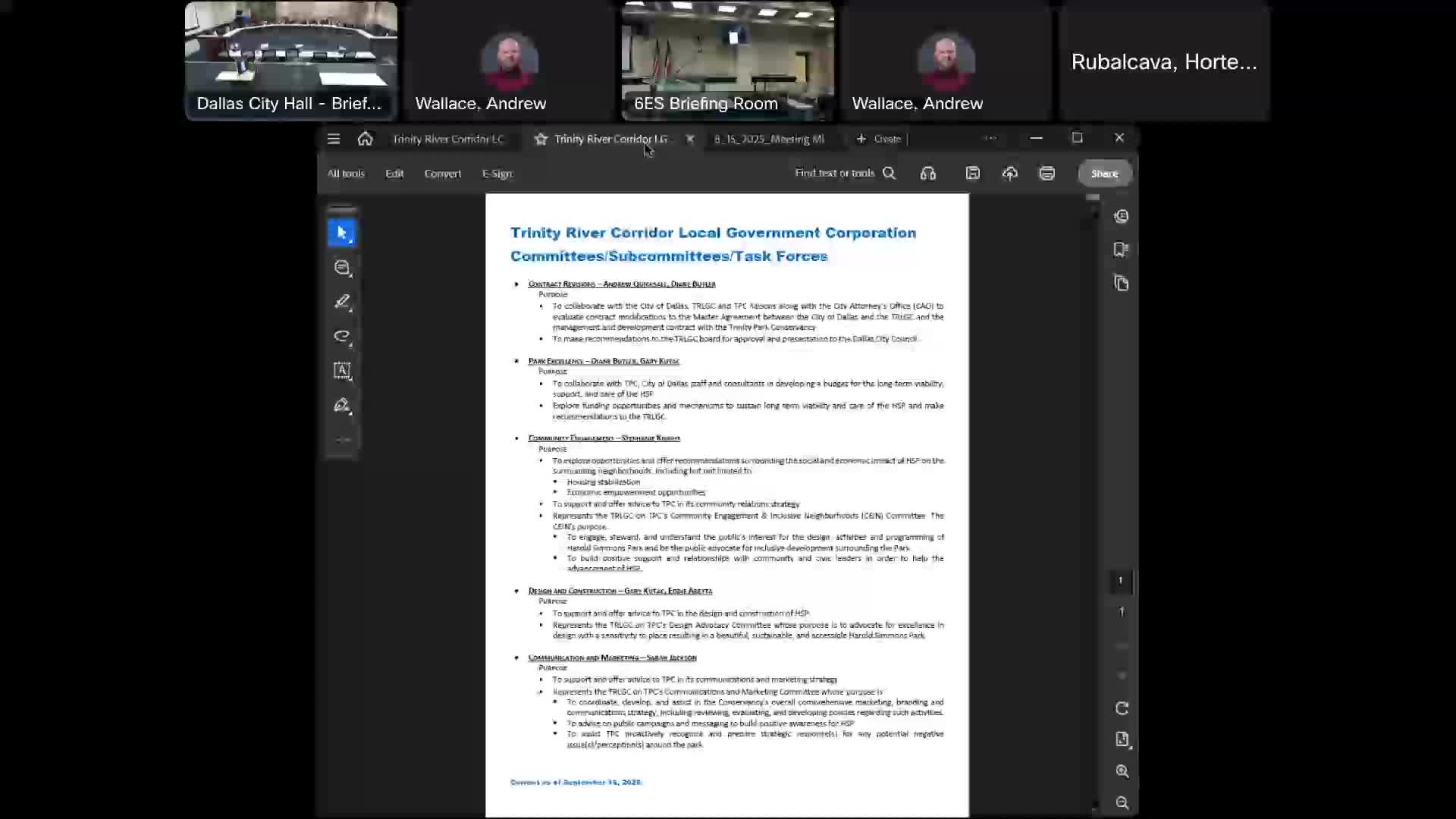This screenshot has width=1456, height=819.
Task: Rotate the page view icon
Action: (x=1122, y=708)
